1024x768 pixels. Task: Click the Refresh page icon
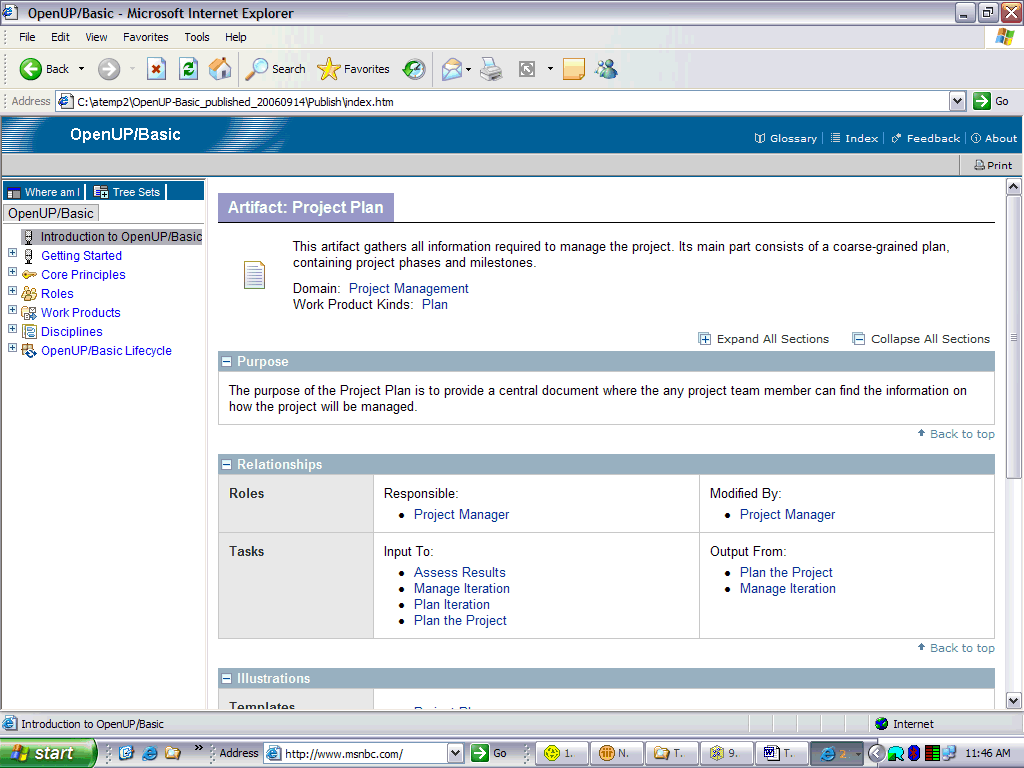coord(188,69)
